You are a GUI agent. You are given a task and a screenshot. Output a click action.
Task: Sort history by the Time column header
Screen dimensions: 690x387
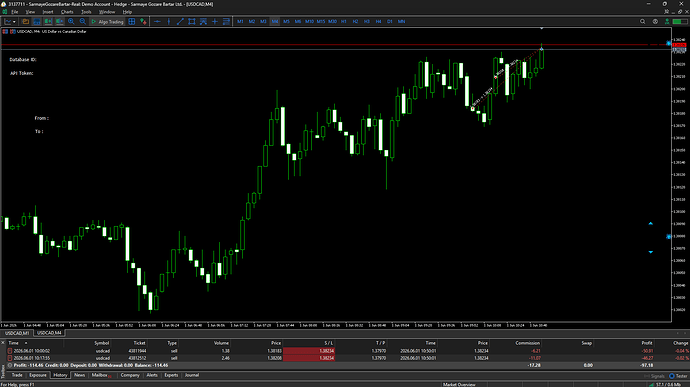(14, 343)
